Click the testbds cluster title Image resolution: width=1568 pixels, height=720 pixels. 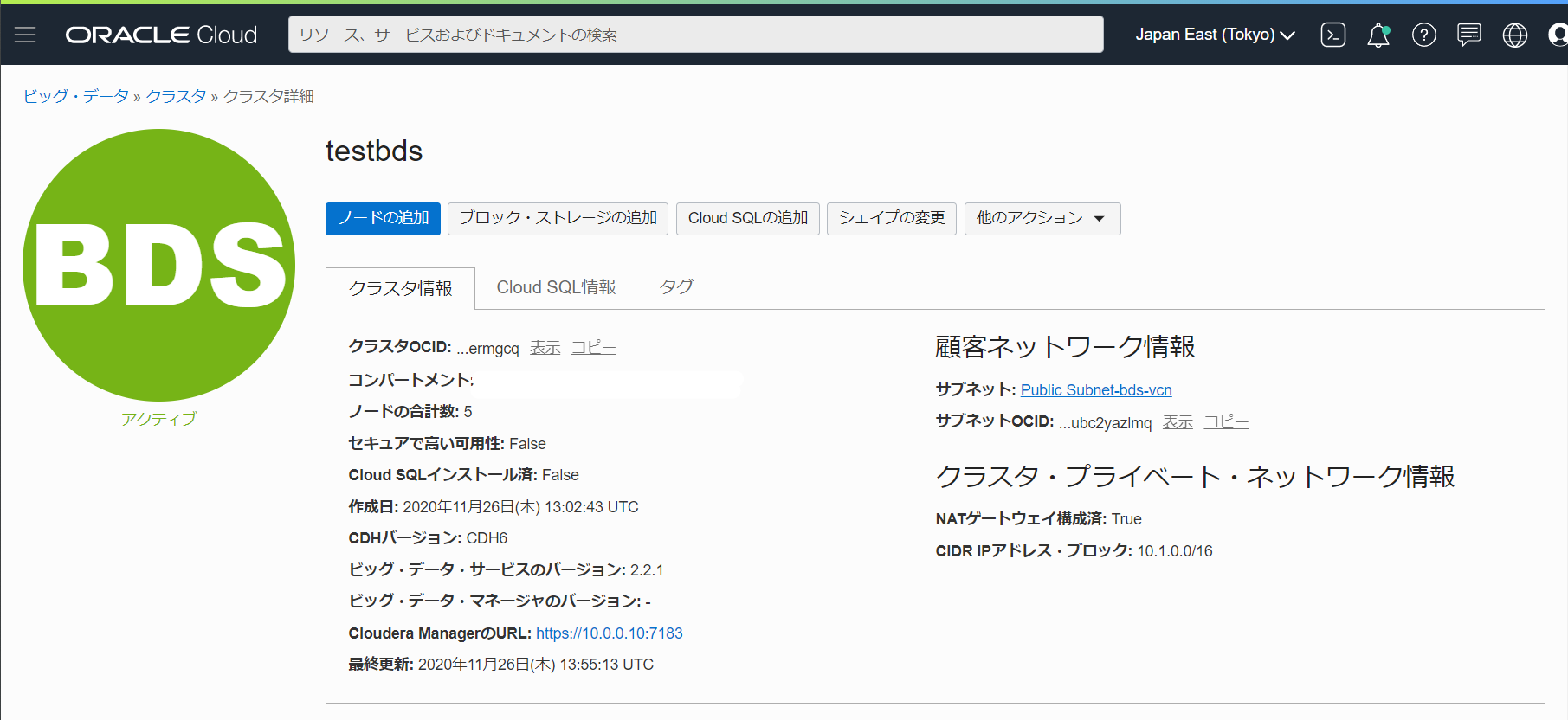tap(374, 151)
